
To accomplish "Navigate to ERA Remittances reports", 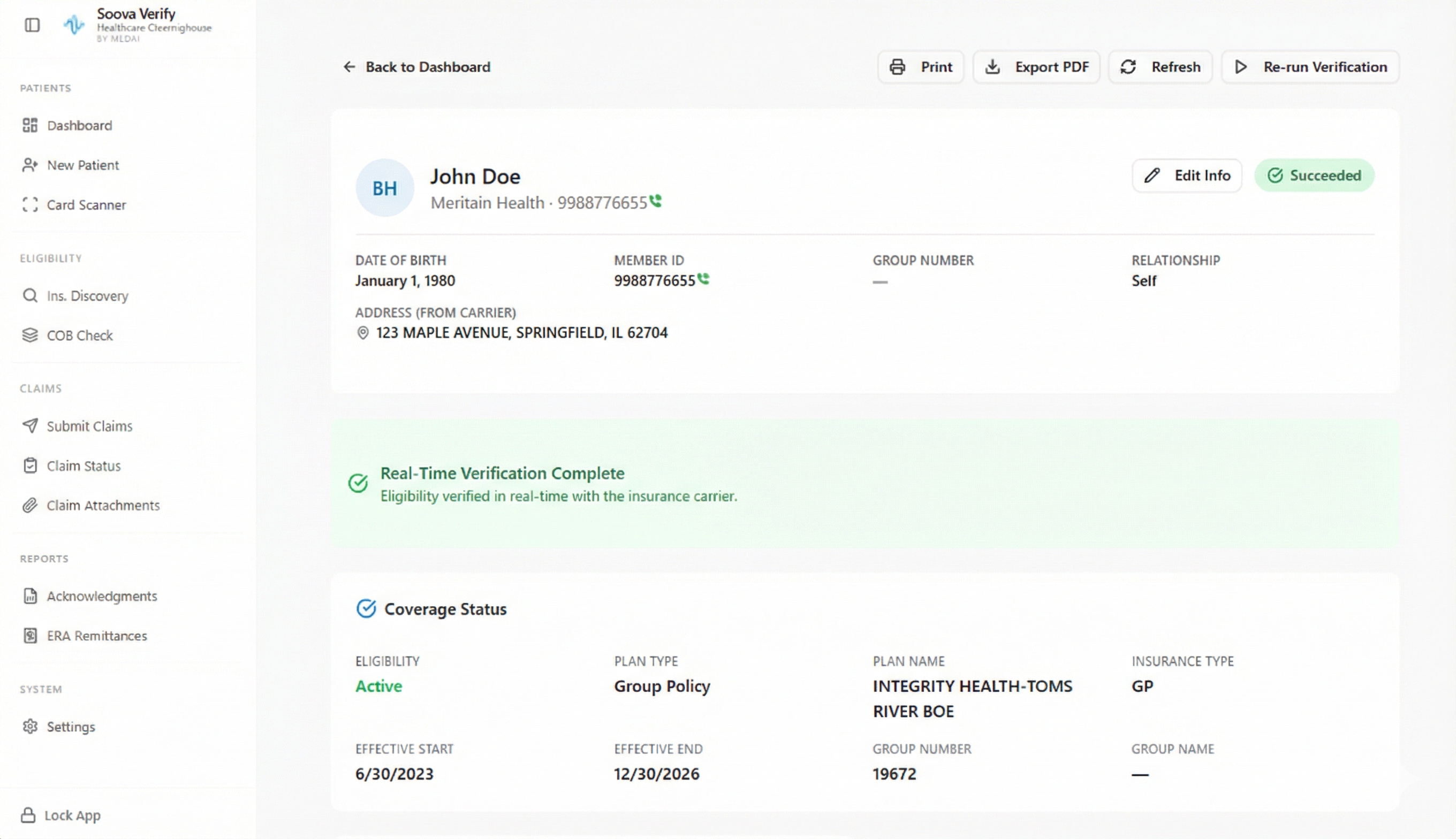I will pyautogui.click(x=96, y=636).
